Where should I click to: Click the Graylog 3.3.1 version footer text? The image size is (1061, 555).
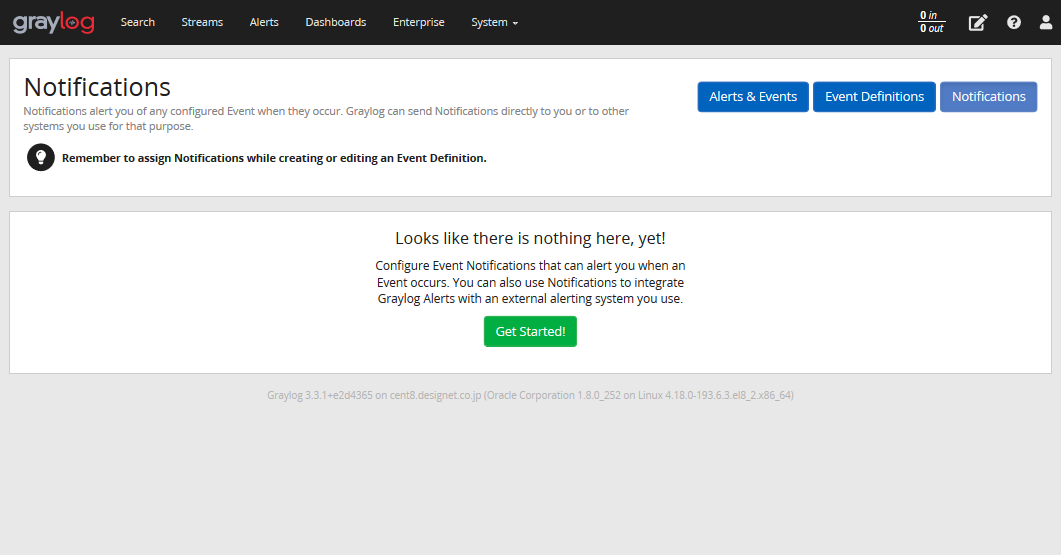point(530,395)
